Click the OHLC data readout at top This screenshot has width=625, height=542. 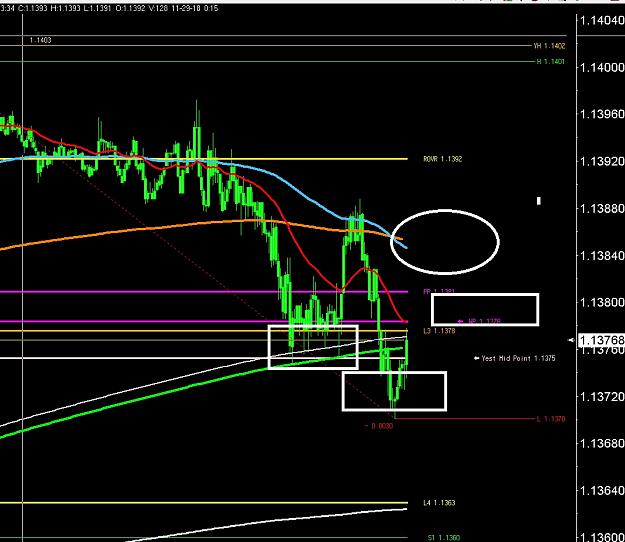click(x=109, y=8)
